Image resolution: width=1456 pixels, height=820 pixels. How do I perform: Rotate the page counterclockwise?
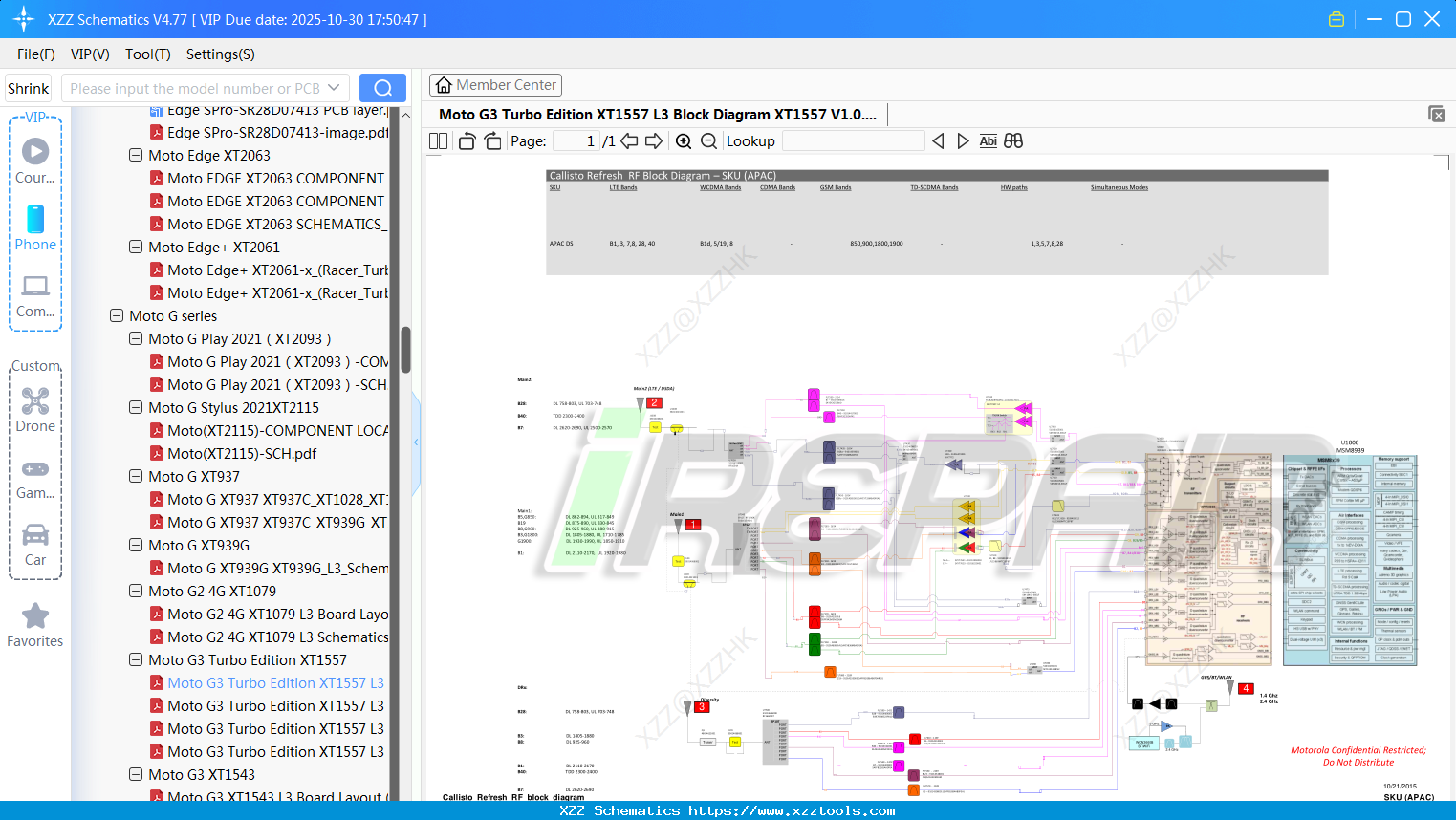pyautogui.click(x=466, y=140)
